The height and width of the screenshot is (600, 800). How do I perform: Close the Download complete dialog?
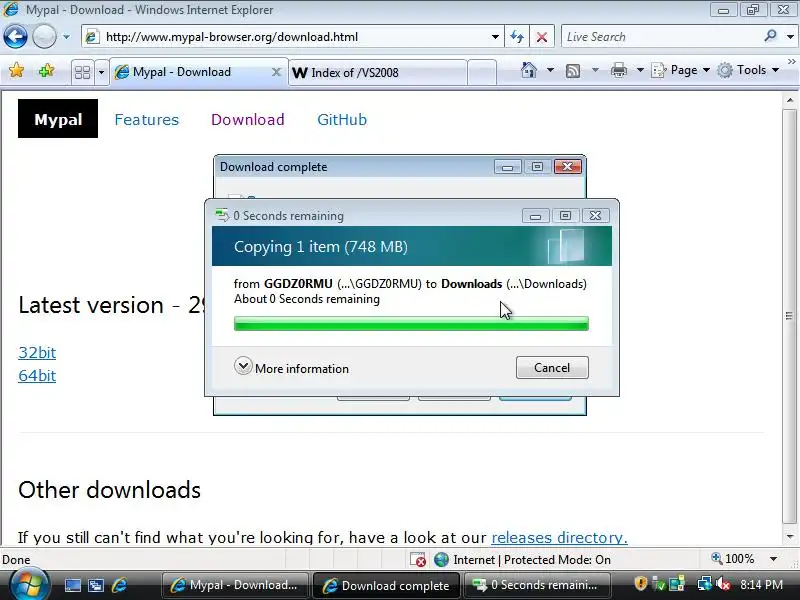pos(567,166)
